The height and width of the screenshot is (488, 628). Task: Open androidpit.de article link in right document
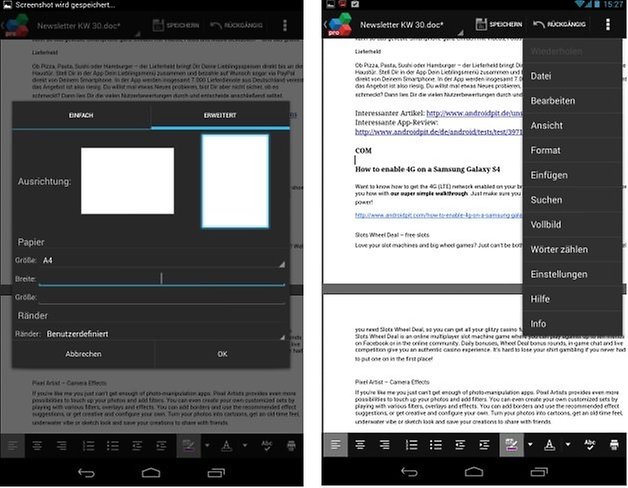point(475,113)
